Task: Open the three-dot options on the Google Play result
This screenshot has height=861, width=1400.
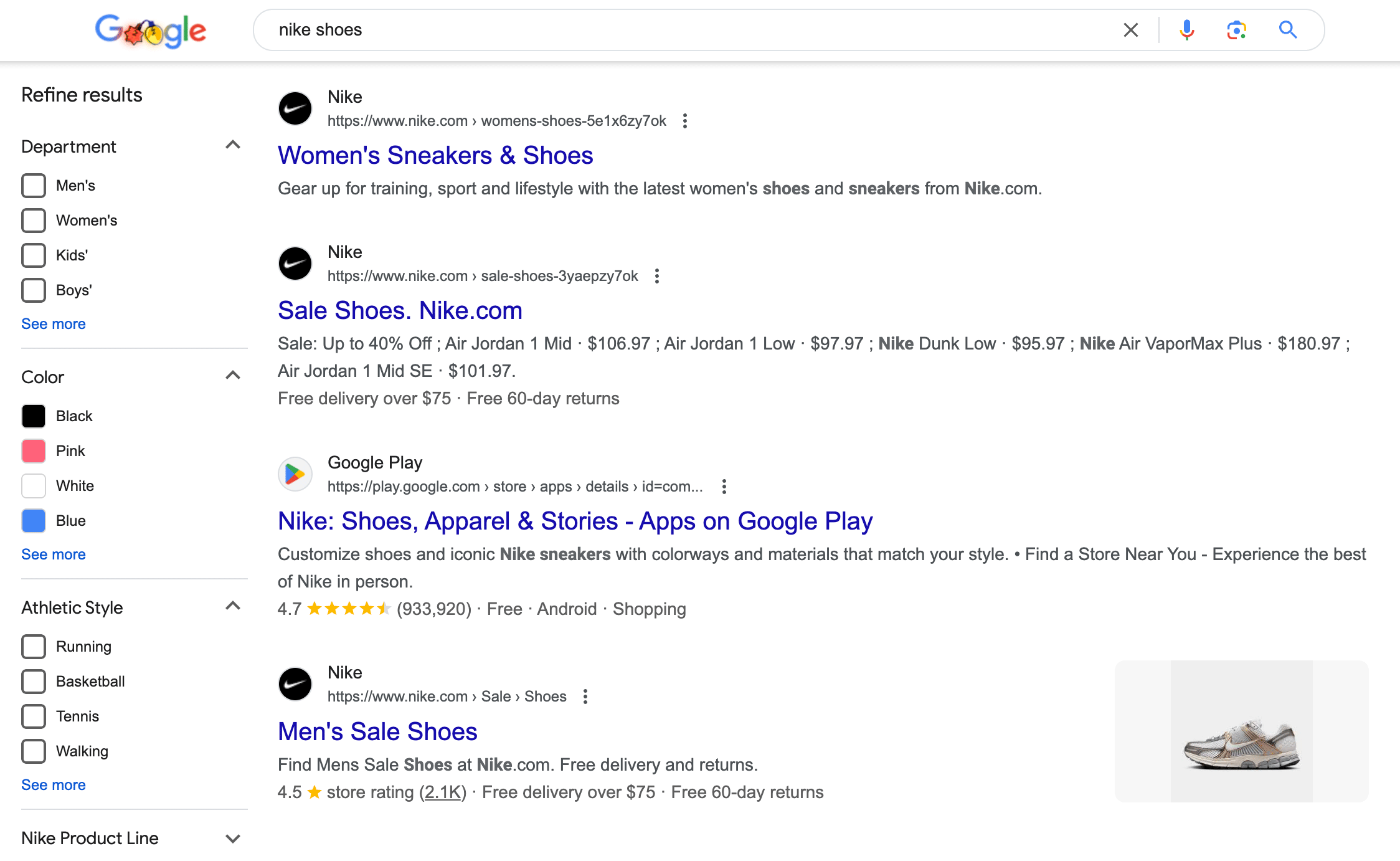Action: coord(724,486)
